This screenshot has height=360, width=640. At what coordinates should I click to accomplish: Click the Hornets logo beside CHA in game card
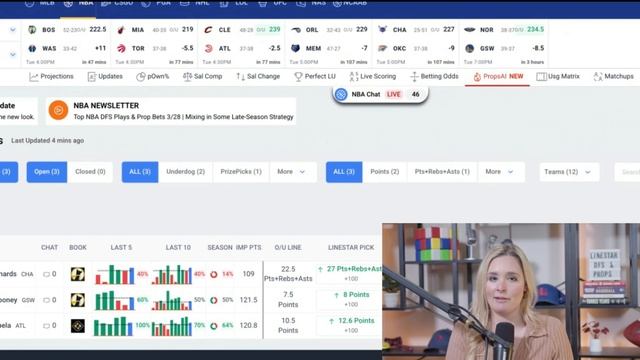[x=382, y=29]
